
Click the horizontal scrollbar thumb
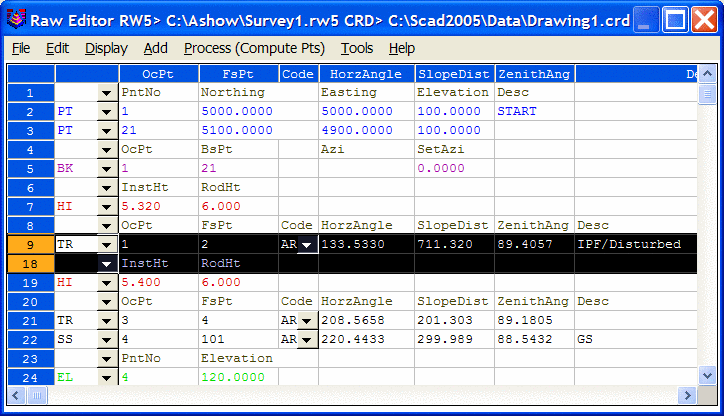[37, 395]
